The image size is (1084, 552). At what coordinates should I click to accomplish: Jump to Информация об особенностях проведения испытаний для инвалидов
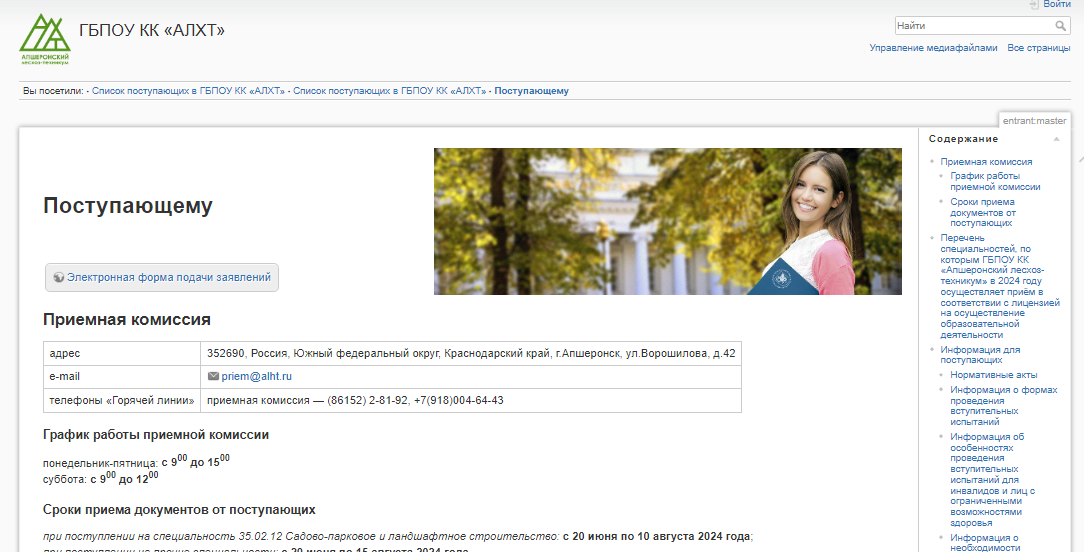pyautogui.click(x=992, y=480)
